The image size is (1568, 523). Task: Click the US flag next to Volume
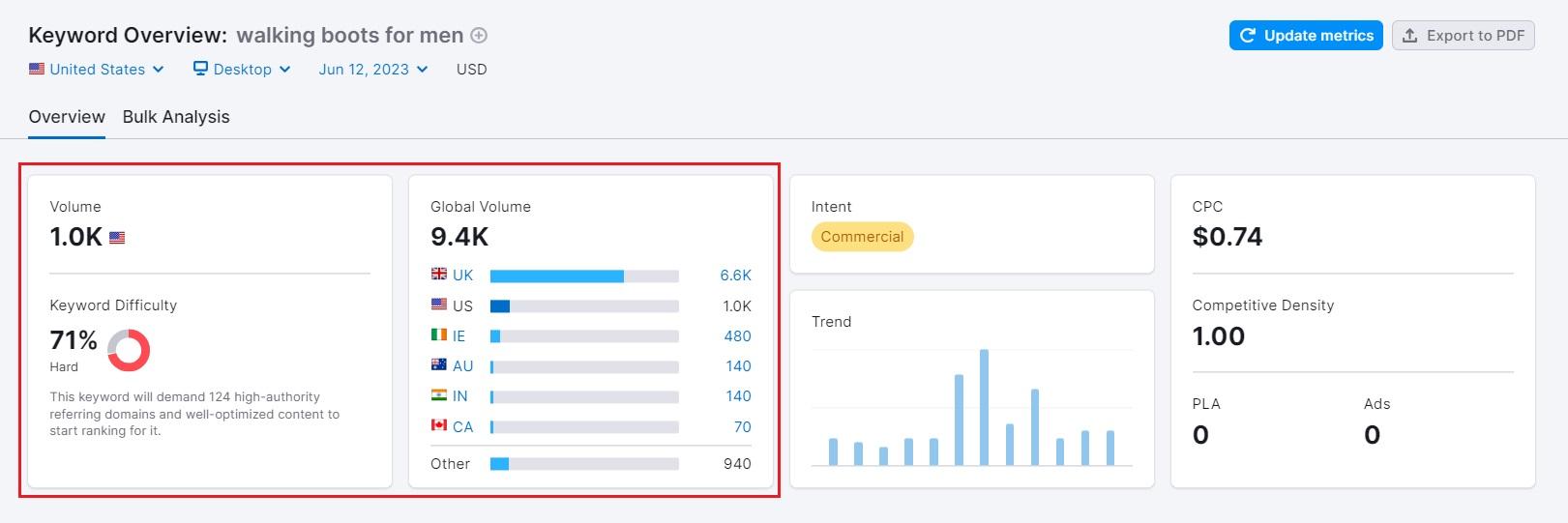(117, 238)
